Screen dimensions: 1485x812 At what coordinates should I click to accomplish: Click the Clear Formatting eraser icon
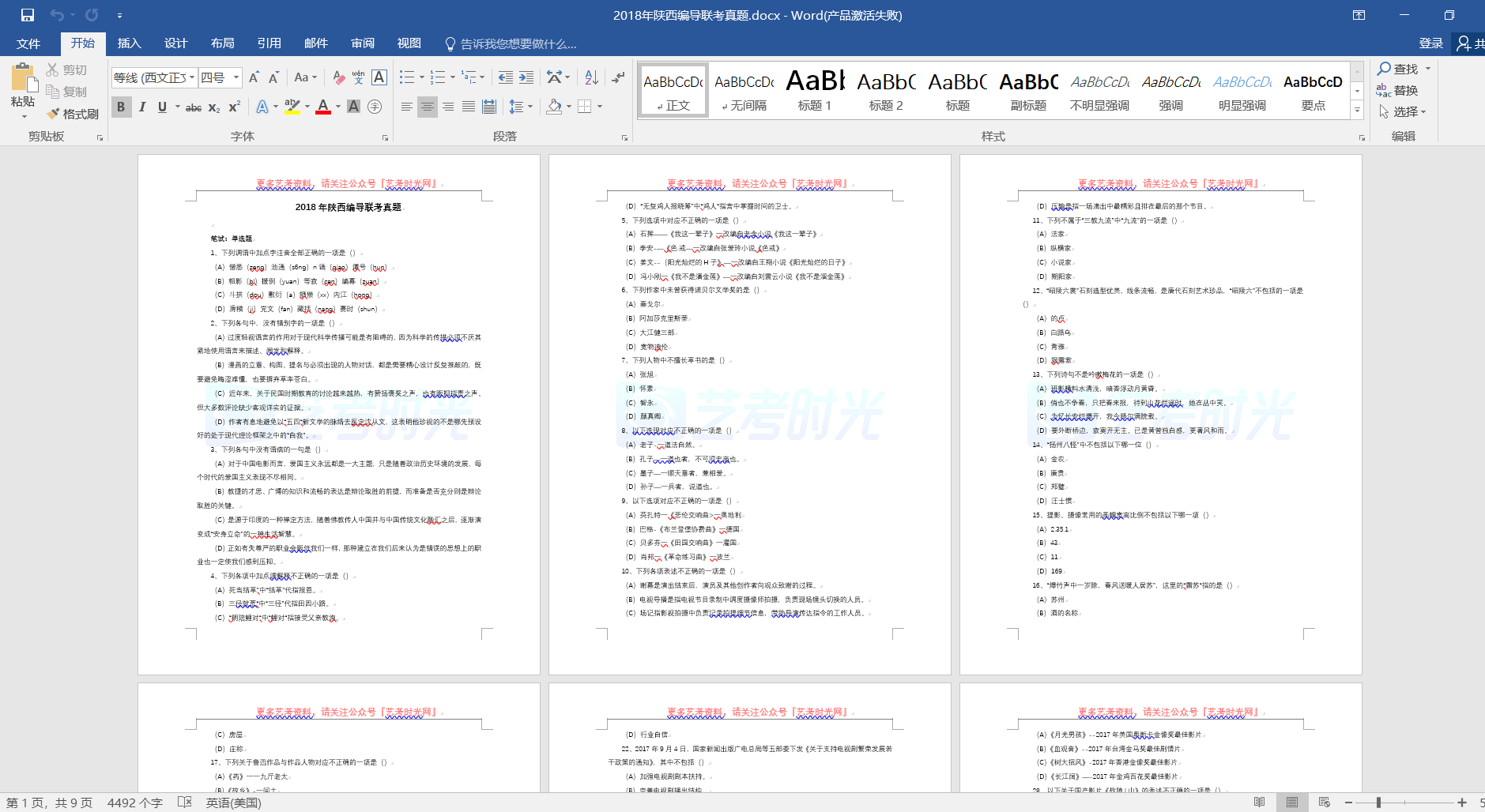[338, 77]
